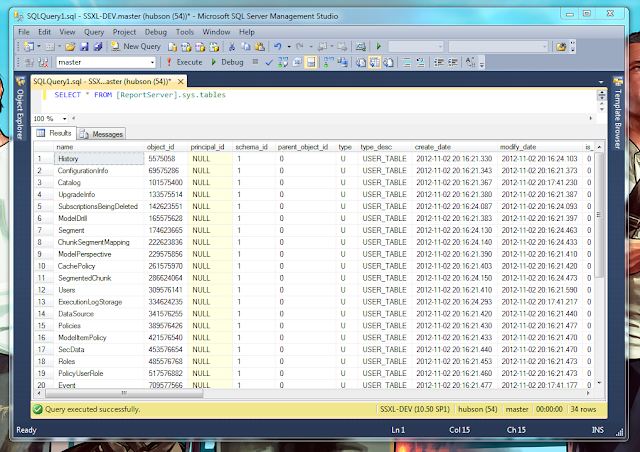Open the Activity Monitor icon
Screen dimensions: 640x452
click(360, 47)
